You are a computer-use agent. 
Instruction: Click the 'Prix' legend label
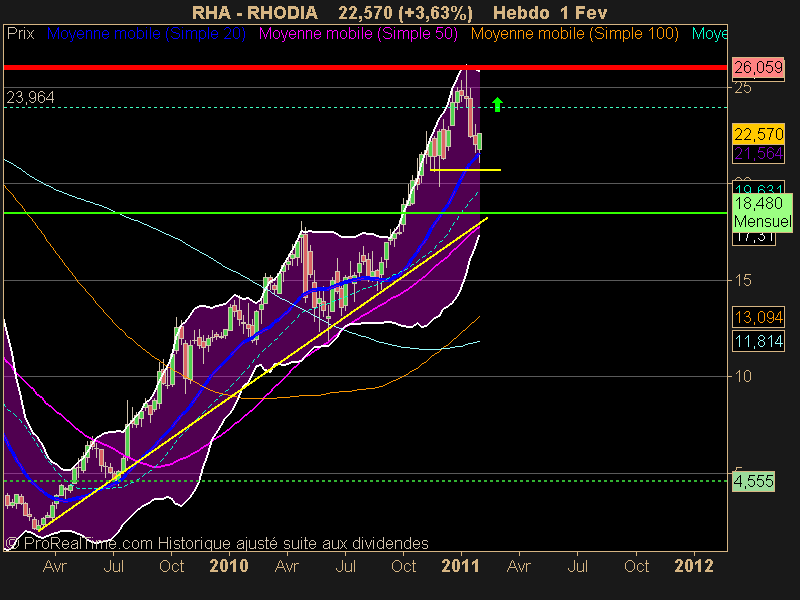point(20,34)
